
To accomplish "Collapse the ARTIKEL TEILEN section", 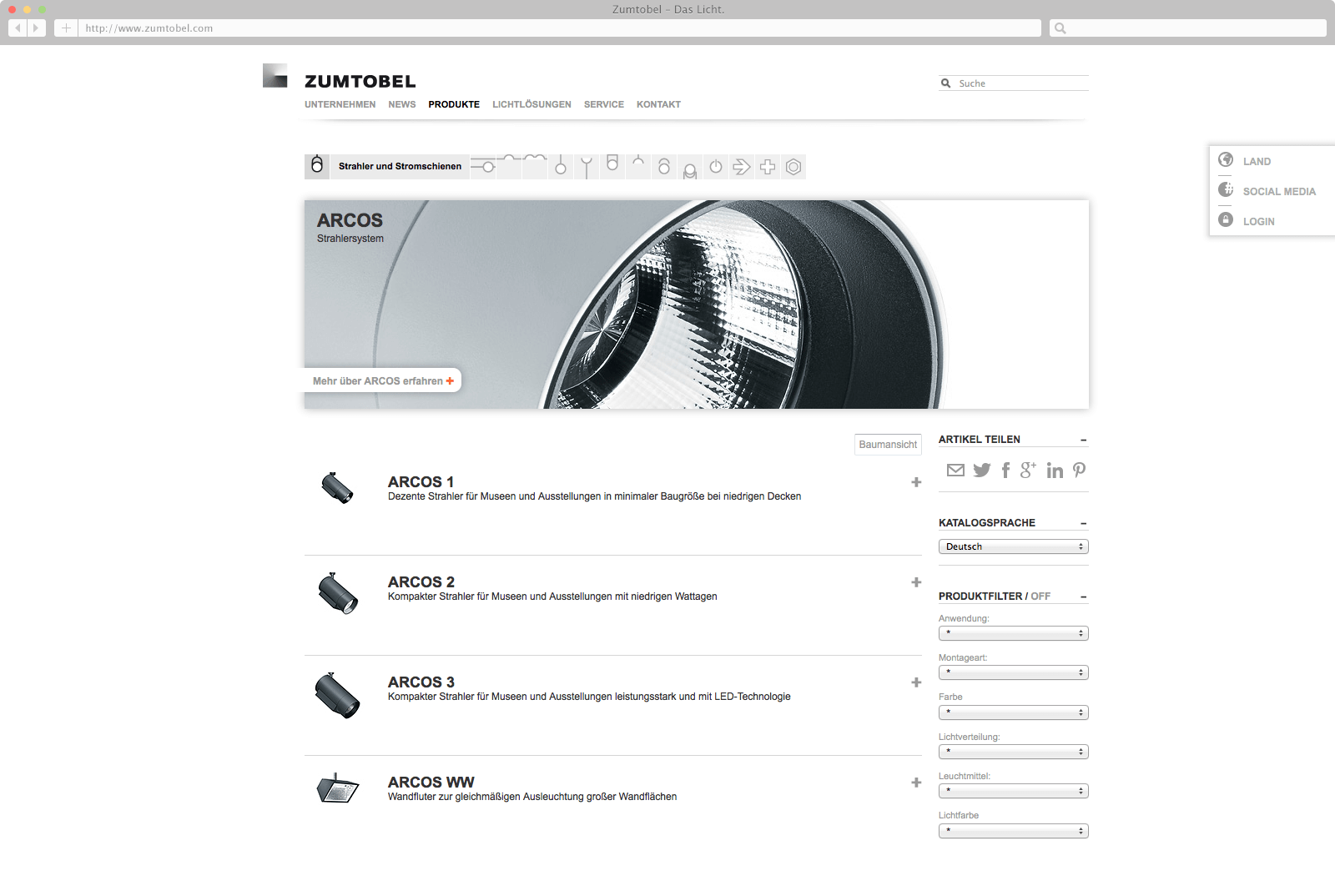I will 1083,440.
